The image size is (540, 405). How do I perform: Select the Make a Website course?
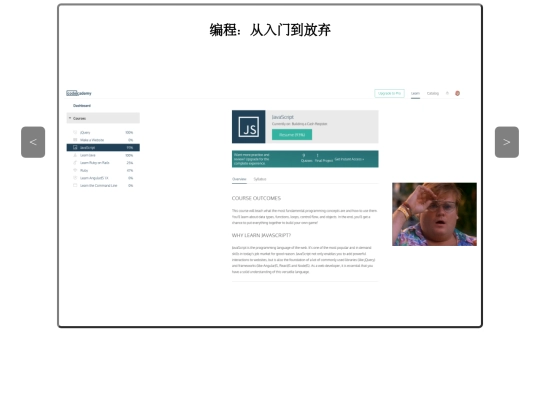pyautogui.click(x=103, y=140)
